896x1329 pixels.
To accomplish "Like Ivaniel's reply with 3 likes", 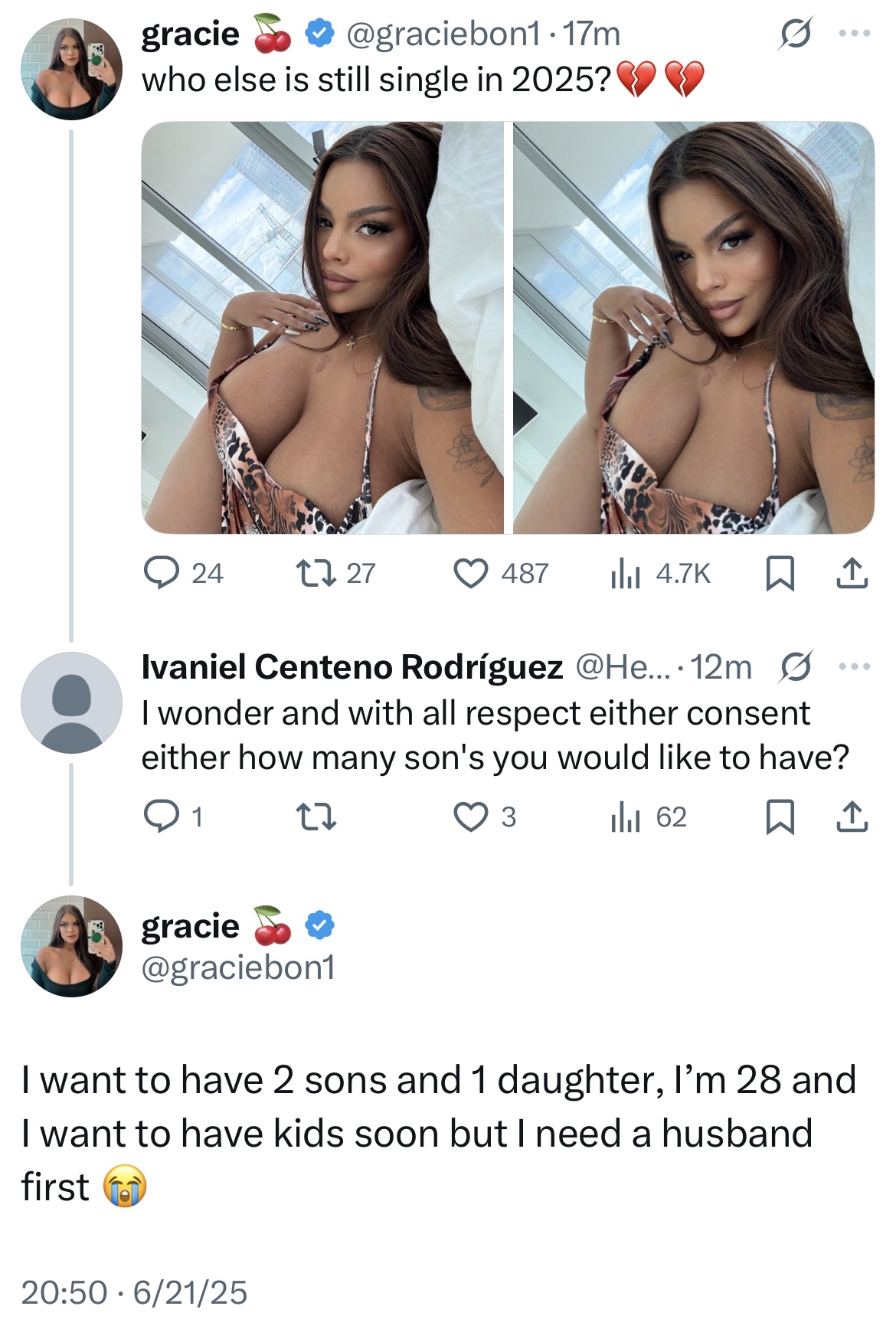I will (470, 817).
